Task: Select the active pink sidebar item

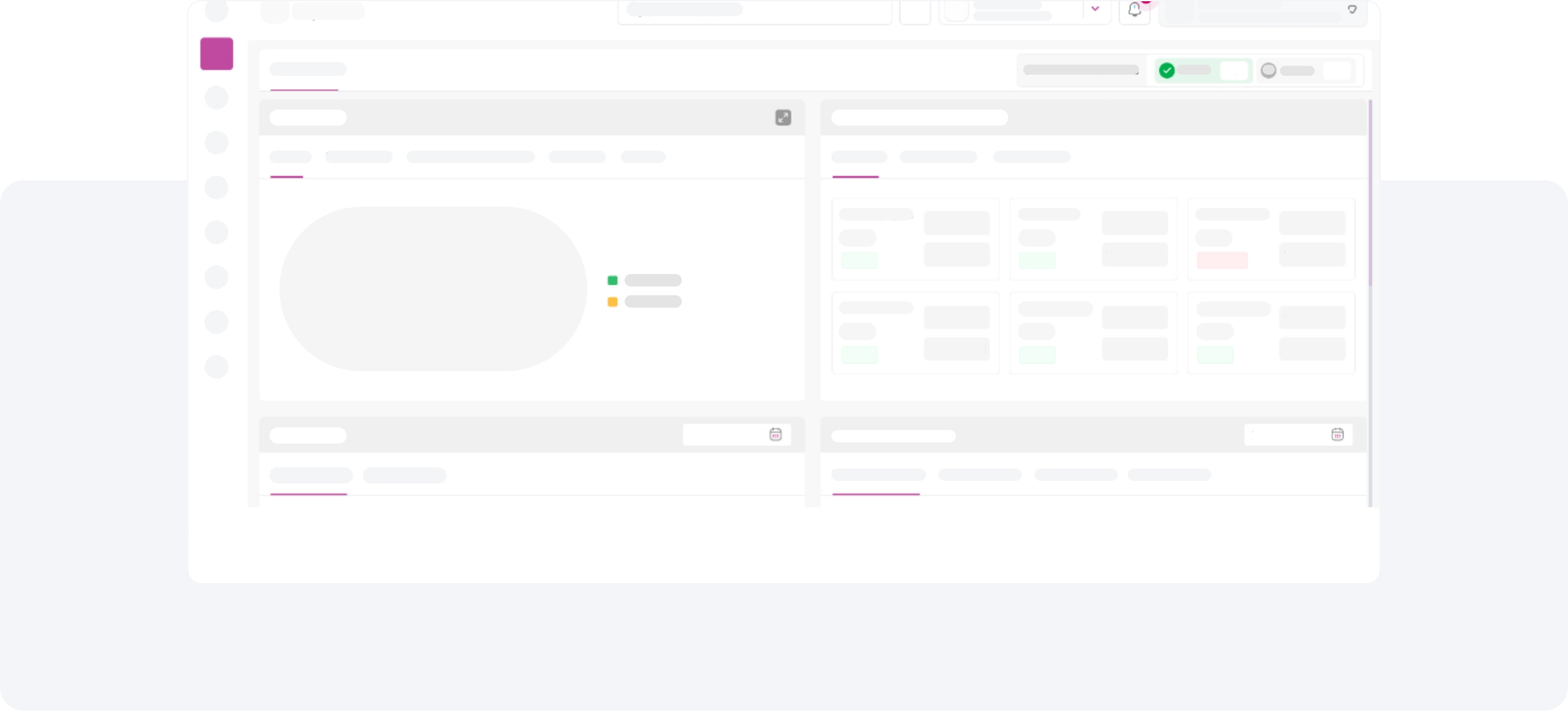Action: point(216,54)
